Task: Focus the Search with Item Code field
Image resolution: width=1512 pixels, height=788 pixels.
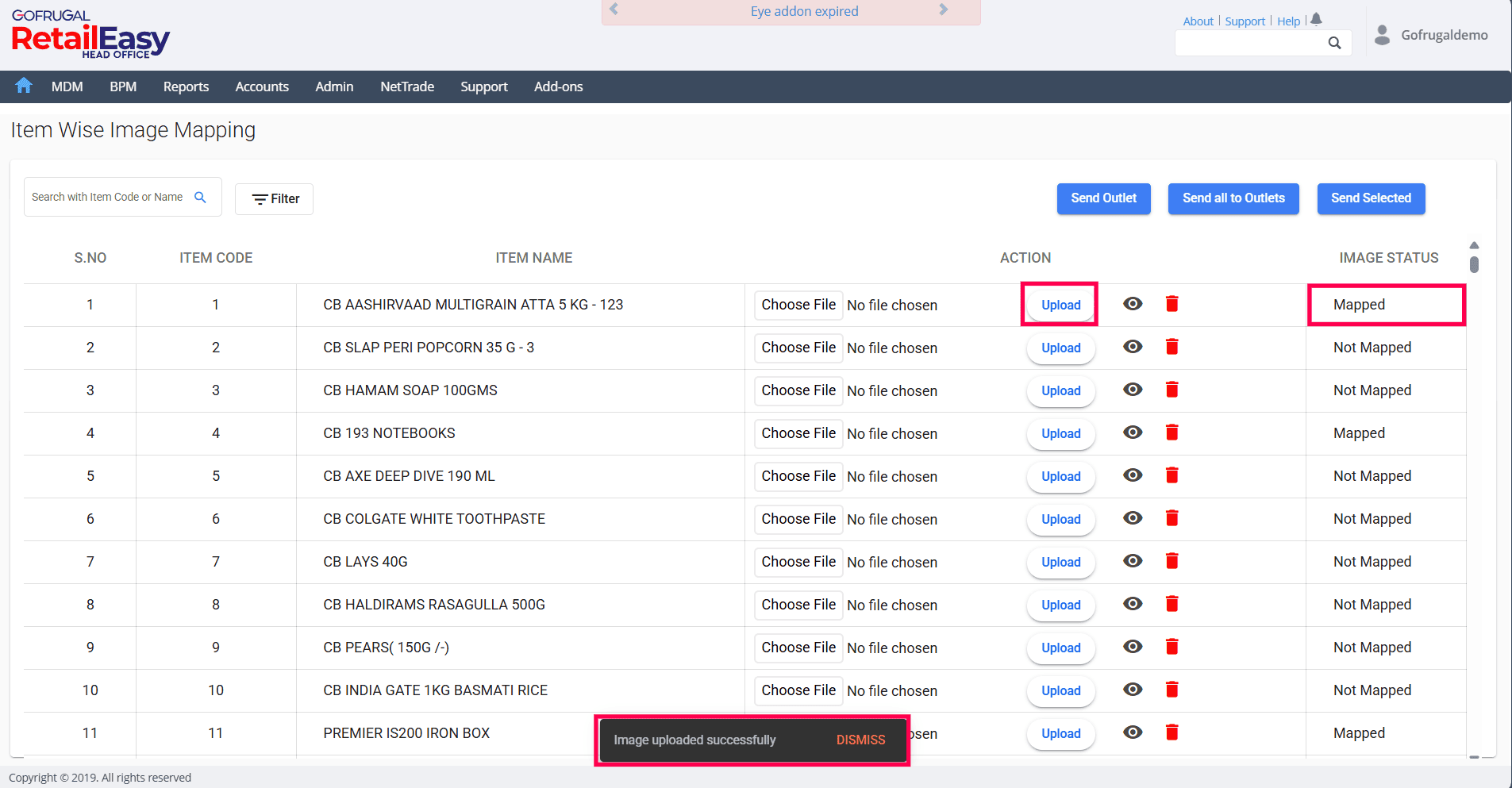Action: pyautogui.click(x=123, y=197)
